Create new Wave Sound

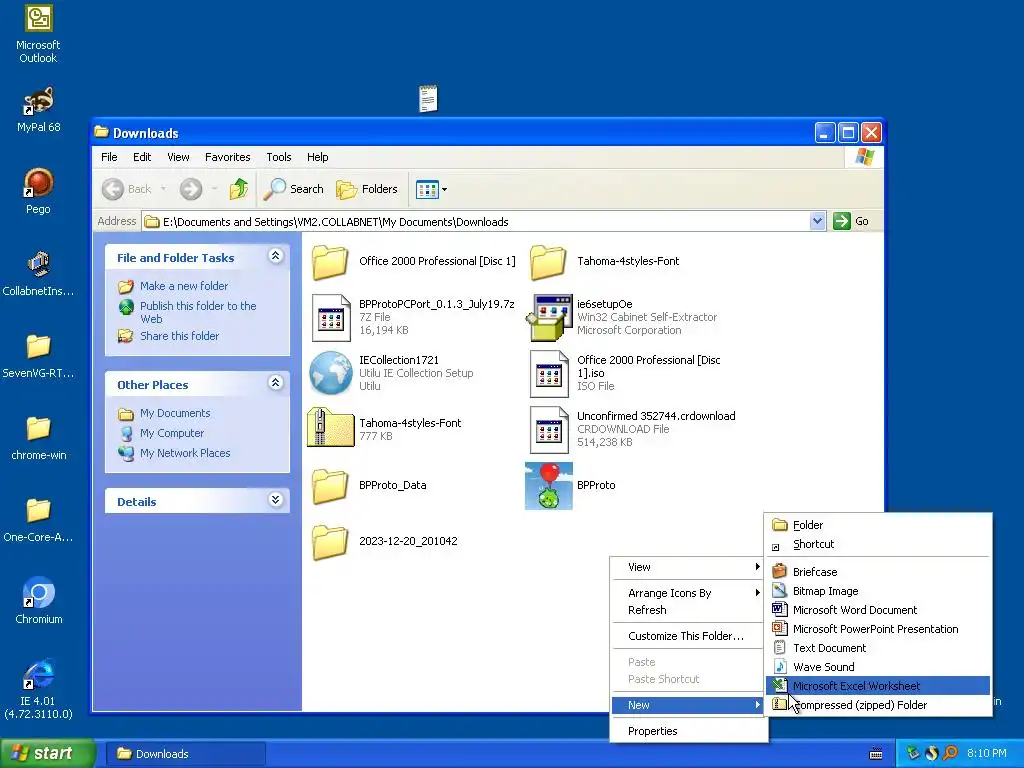pos(878,667)
